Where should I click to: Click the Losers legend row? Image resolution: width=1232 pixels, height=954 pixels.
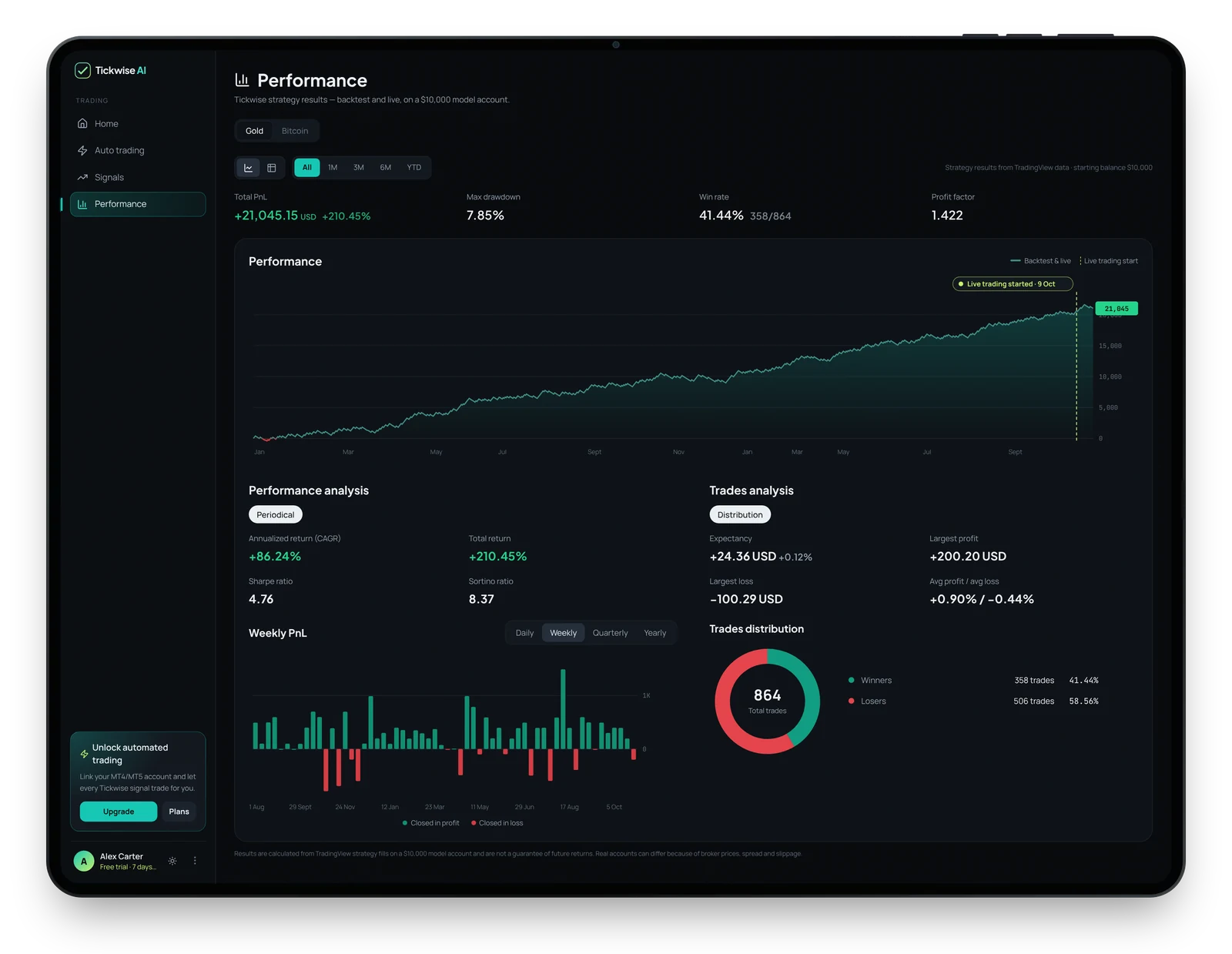coord(973,701)
